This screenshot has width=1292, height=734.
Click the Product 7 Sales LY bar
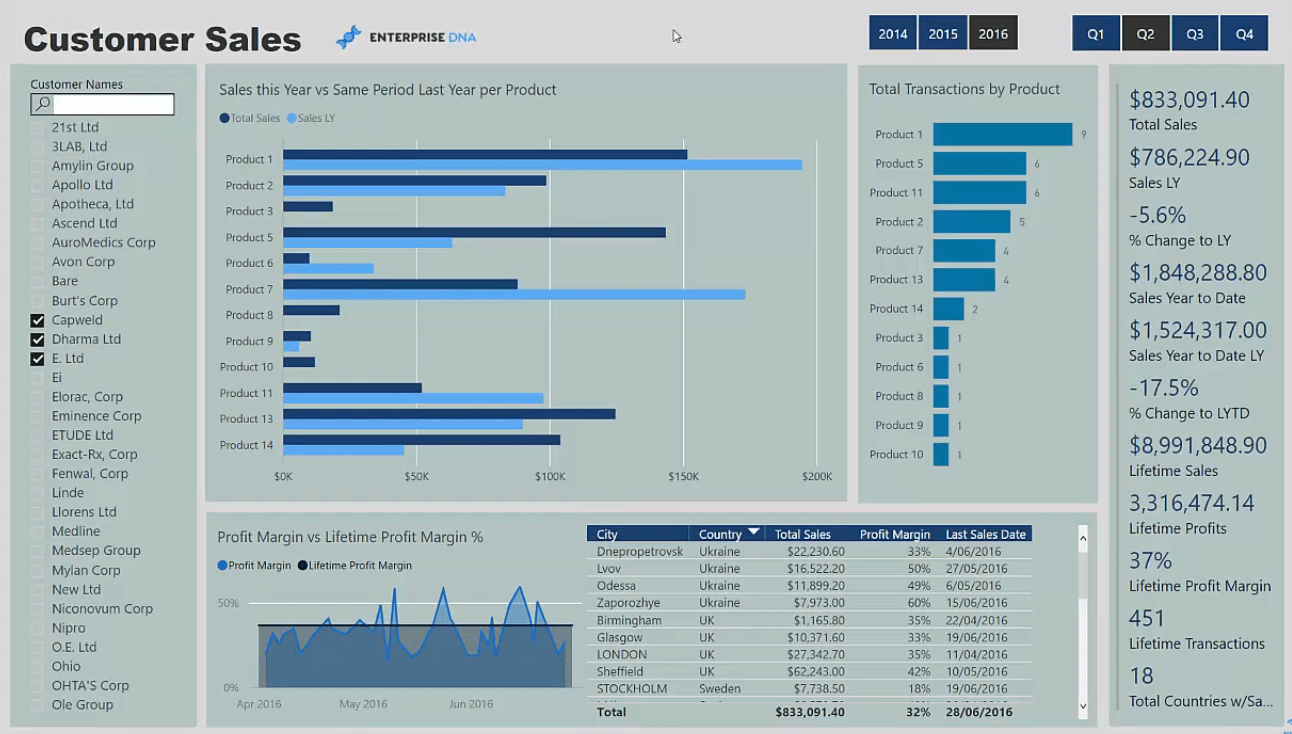(514, 294)
